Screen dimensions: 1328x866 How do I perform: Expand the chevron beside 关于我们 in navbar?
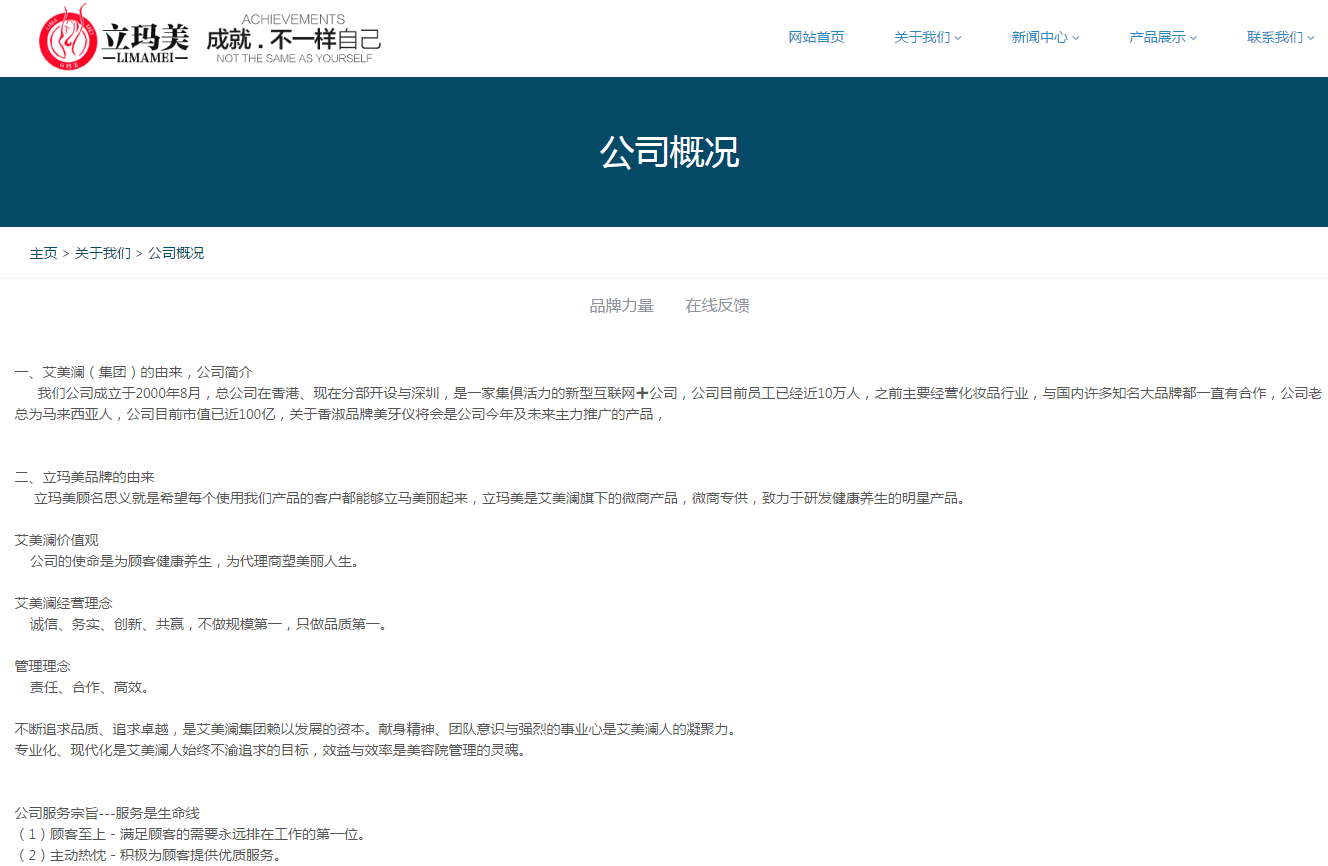pyautogui.click(x=958, y=38)
